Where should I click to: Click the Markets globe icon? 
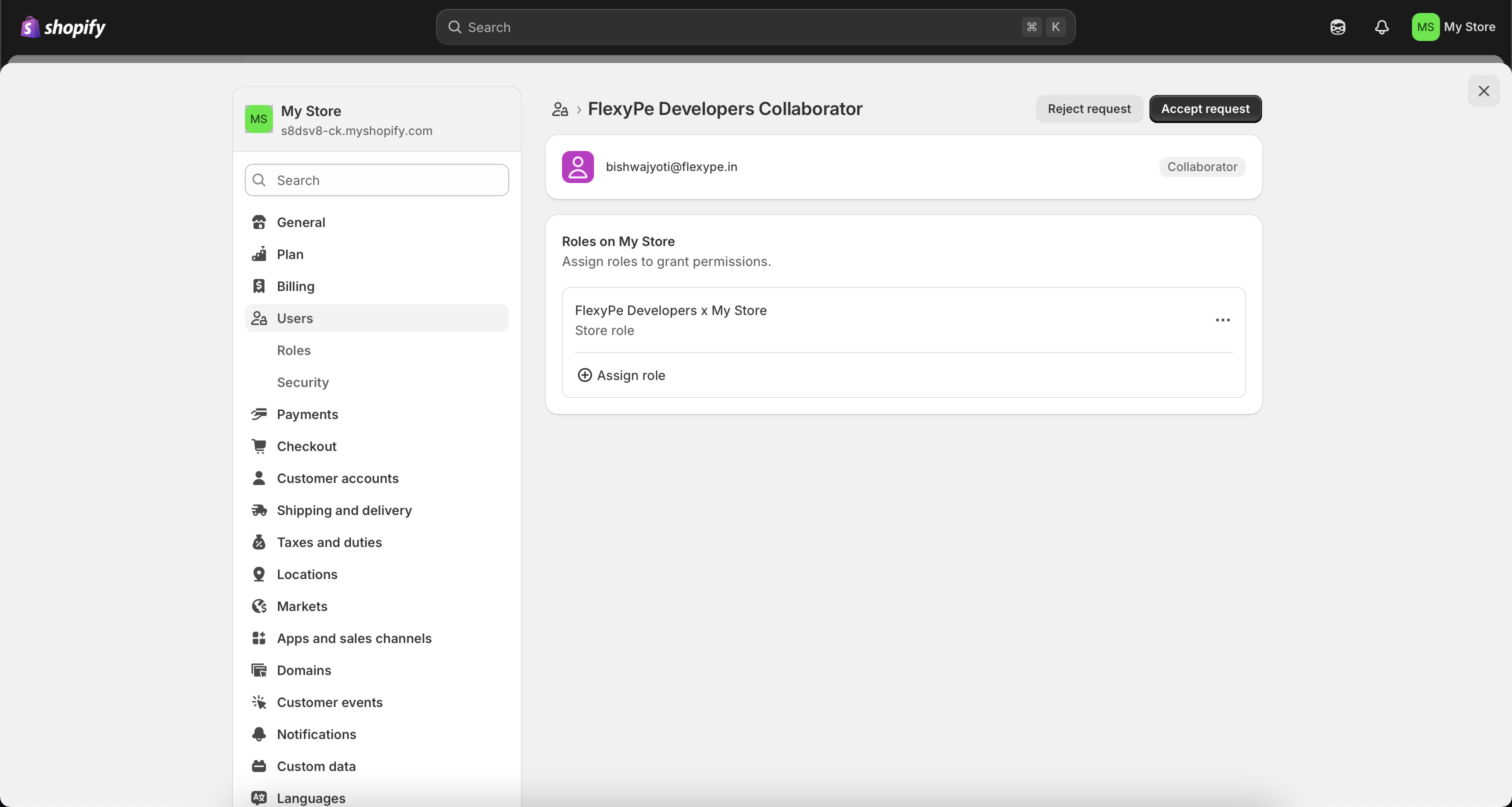tap(259, 606)
